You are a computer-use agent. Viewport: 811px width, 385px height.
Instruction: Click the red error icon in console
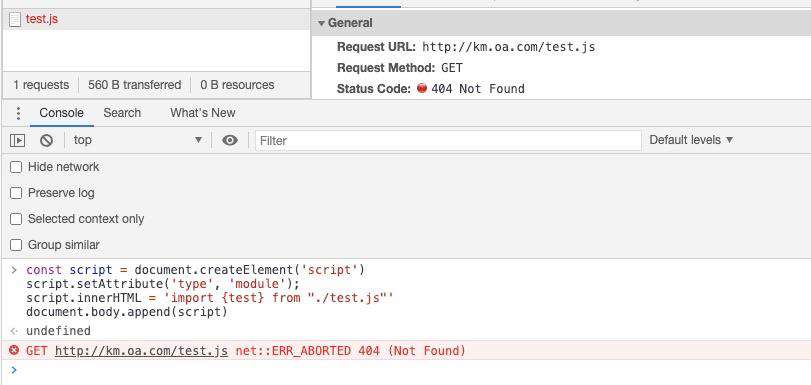coord(14,350)
